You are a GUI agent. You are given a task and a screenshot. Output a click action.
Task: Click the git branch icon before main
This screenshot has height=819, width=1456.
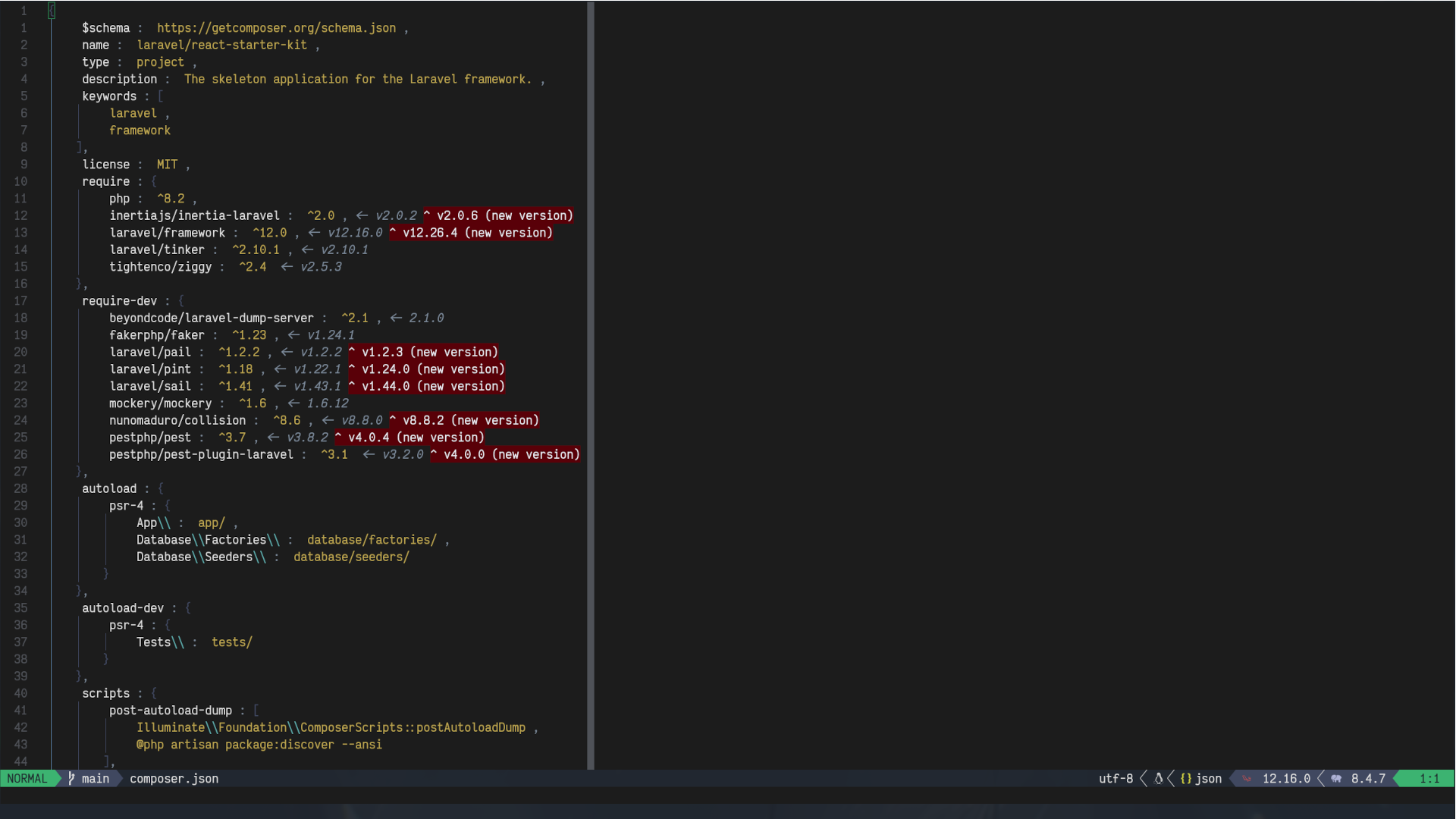[71, 779]
